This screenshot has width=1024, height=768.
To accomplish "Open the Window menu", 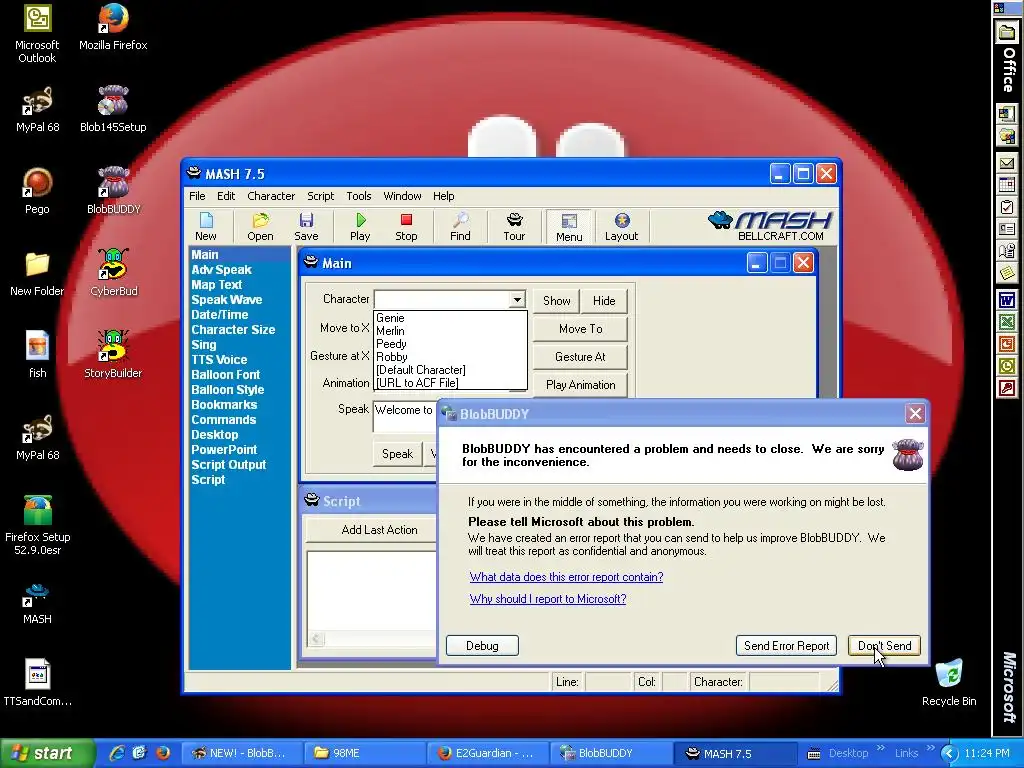I will pos(402,196).
